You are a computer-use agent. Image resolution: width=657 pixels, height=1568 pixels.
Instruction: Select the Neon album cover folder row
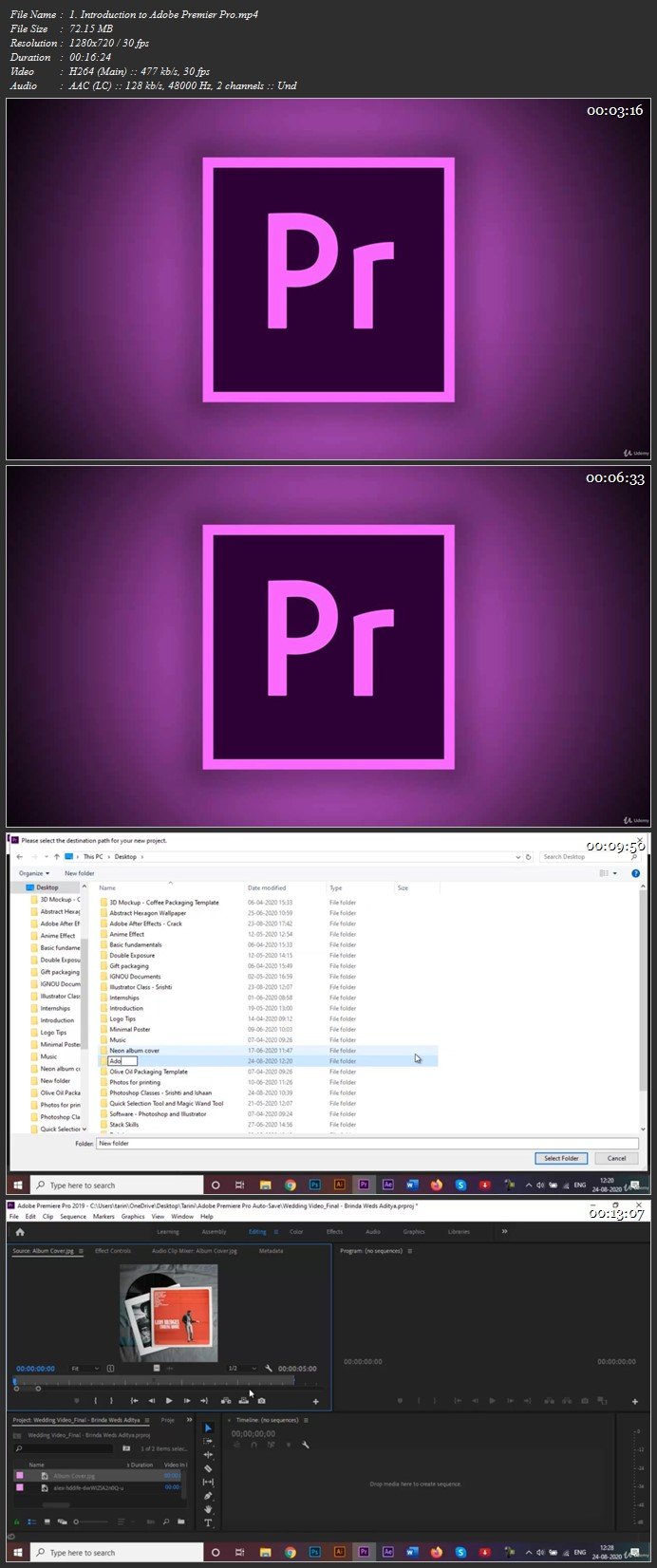pos(269,1051)
